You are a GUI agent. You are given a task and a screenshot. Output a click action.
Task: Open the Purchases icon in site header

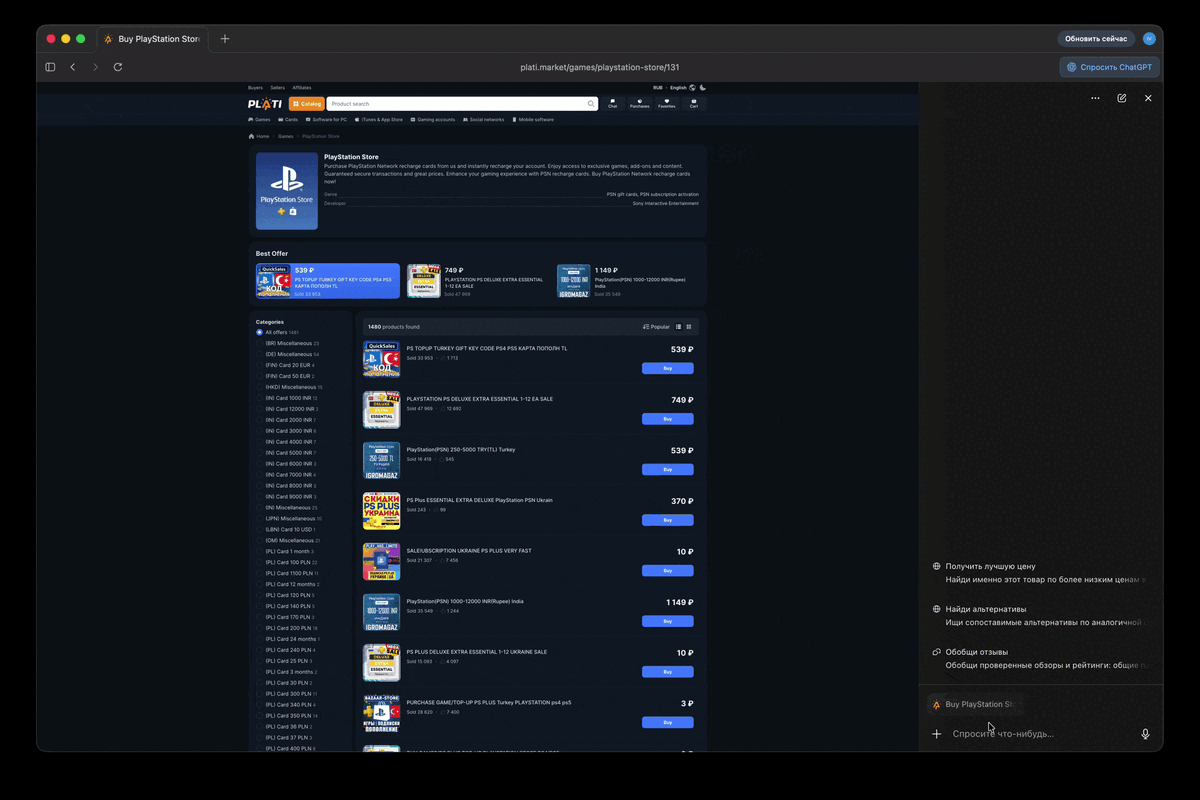pyautogui.click(x=640, y=103)
